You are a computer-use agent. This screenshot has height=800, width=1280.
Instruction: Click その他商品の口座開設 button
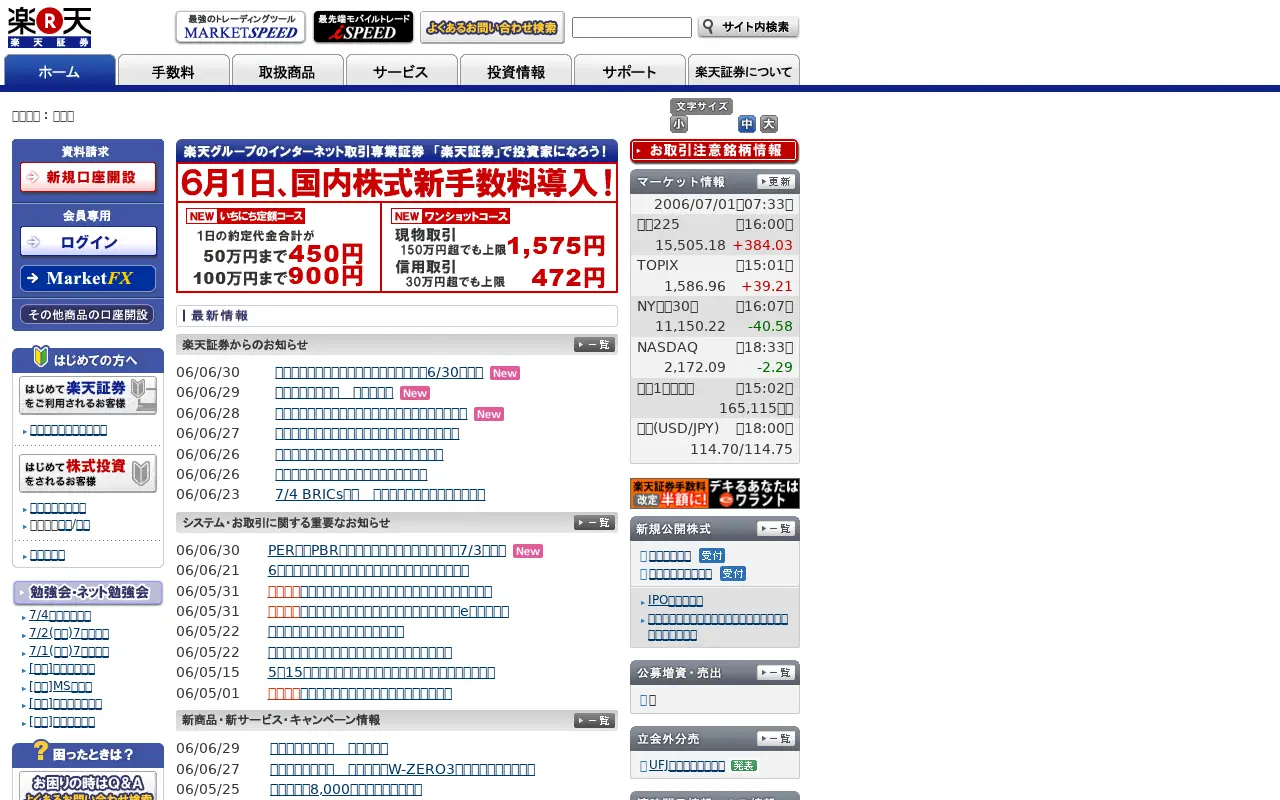88,315
